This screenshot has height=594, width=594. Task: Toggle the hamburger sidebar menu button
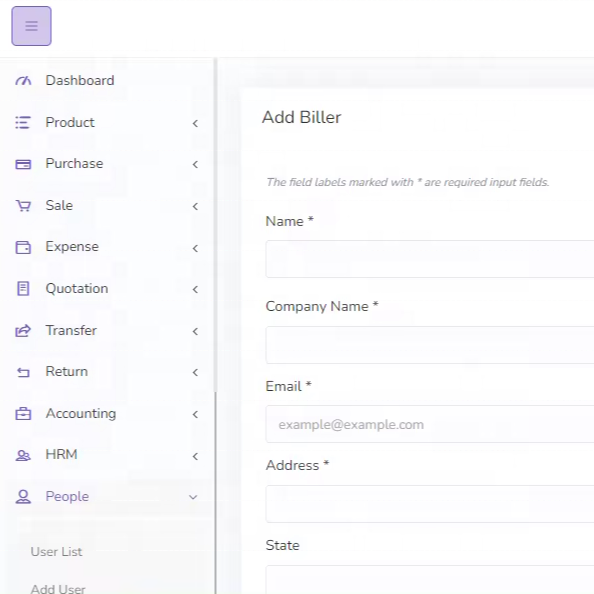(x=31, y=26)
